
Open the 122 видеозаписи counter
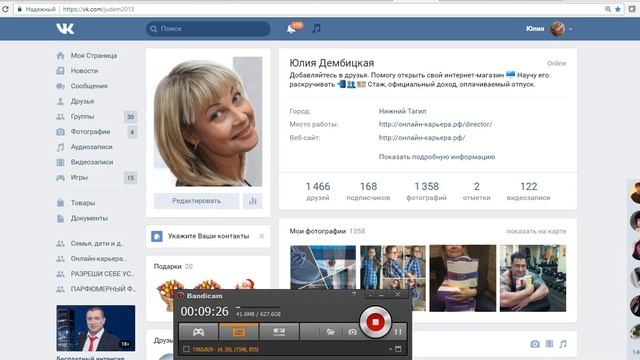(529, 191)
